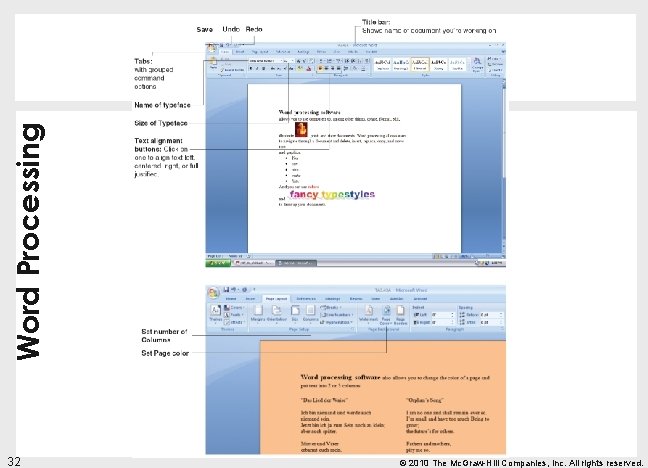The width and height of the screenshot is (648, 468).
Task: Switch to Insert tab in upper window
Action: coord(240,52)
